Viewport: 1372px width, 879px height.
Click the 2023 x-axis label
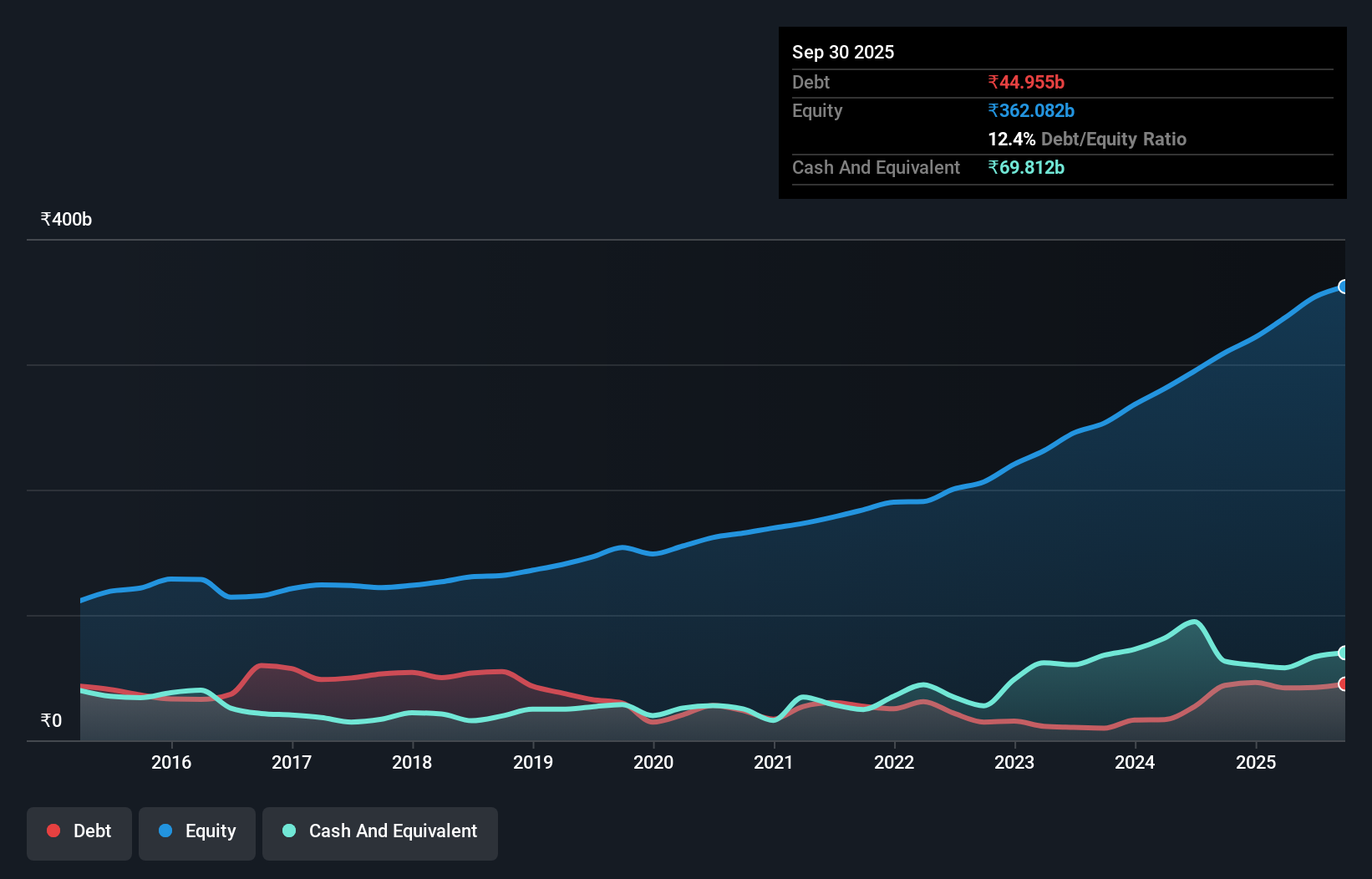pos(1014,762)
